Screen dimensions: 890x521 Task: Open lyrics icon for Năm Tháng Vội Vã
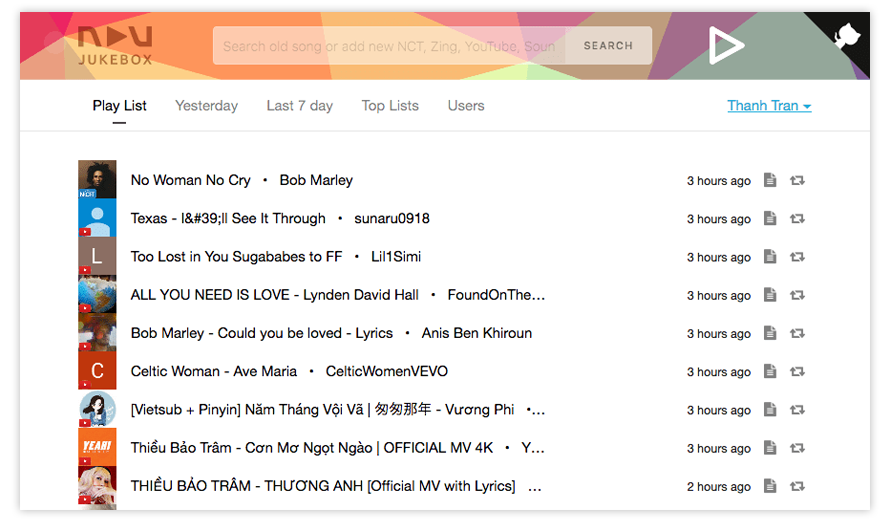[x=770, y=409]
